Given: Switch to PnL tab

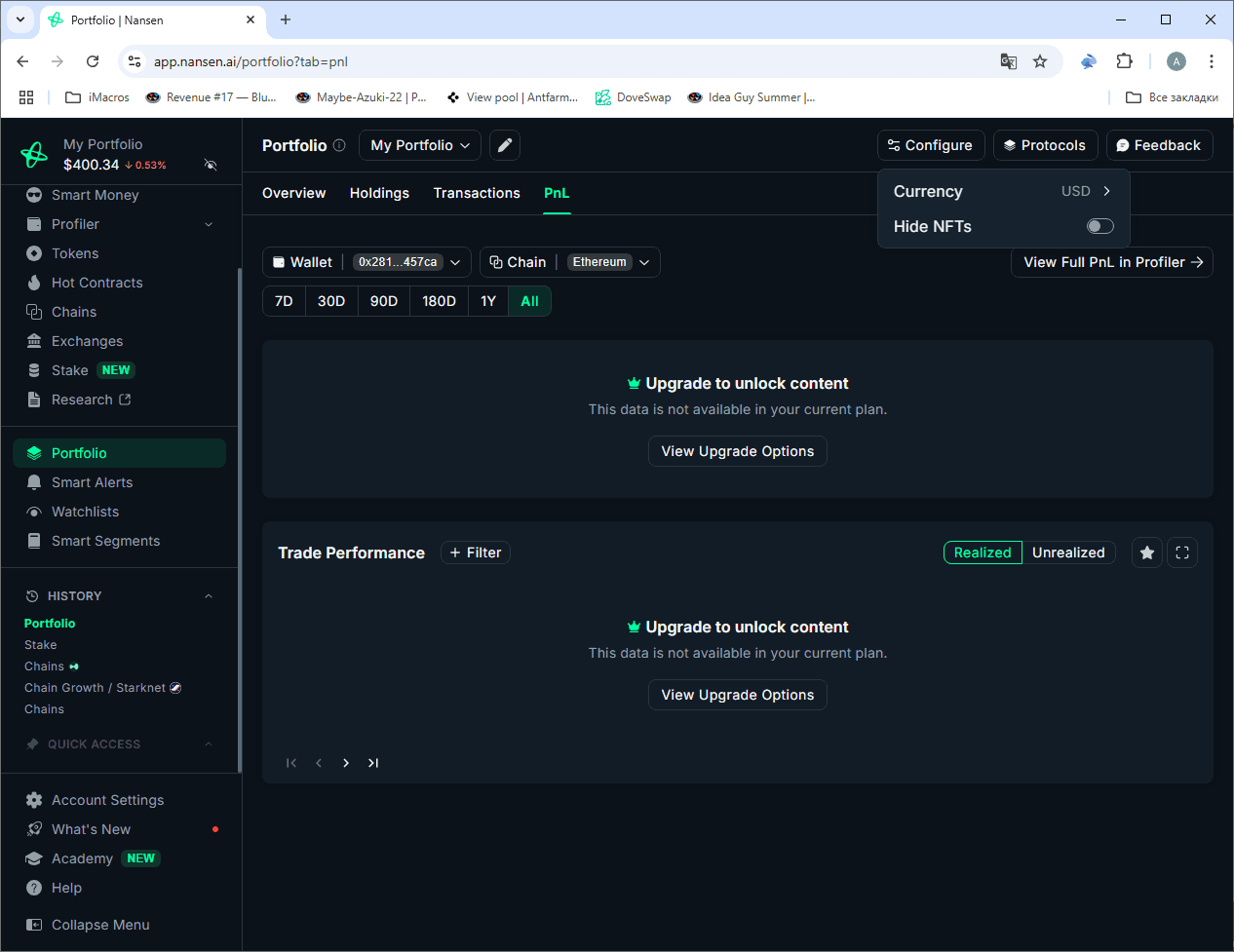Looking at the screenshot, I should pyautogui.click(x=557, y=193).
